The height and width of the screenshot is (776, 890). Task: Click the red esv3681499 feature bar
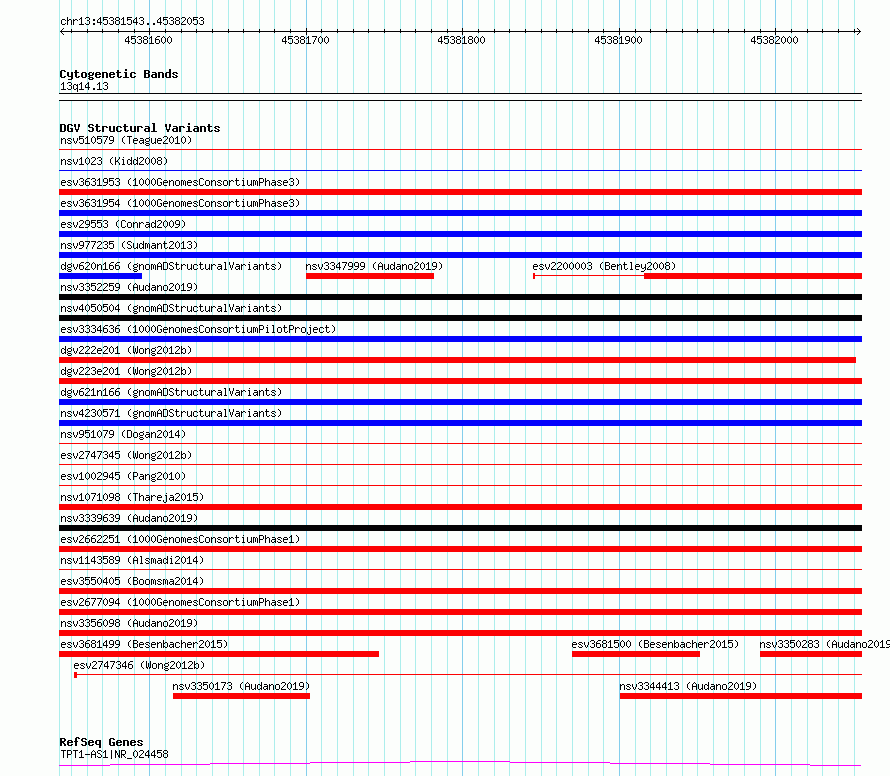(x=219, y=655)
